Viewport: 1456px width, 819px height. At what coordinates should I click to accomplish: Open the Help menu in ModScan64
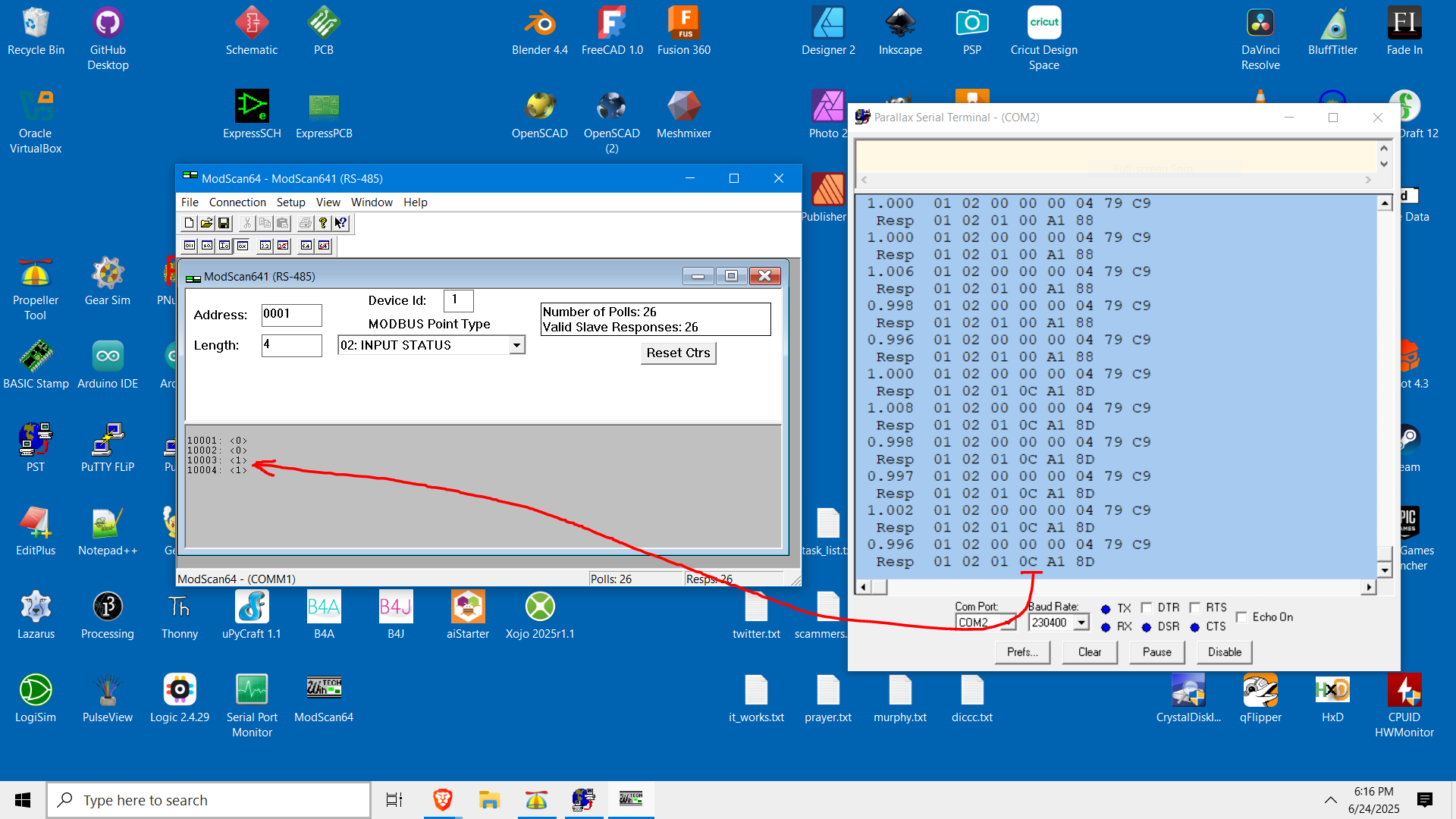click(x=415, y=202)
